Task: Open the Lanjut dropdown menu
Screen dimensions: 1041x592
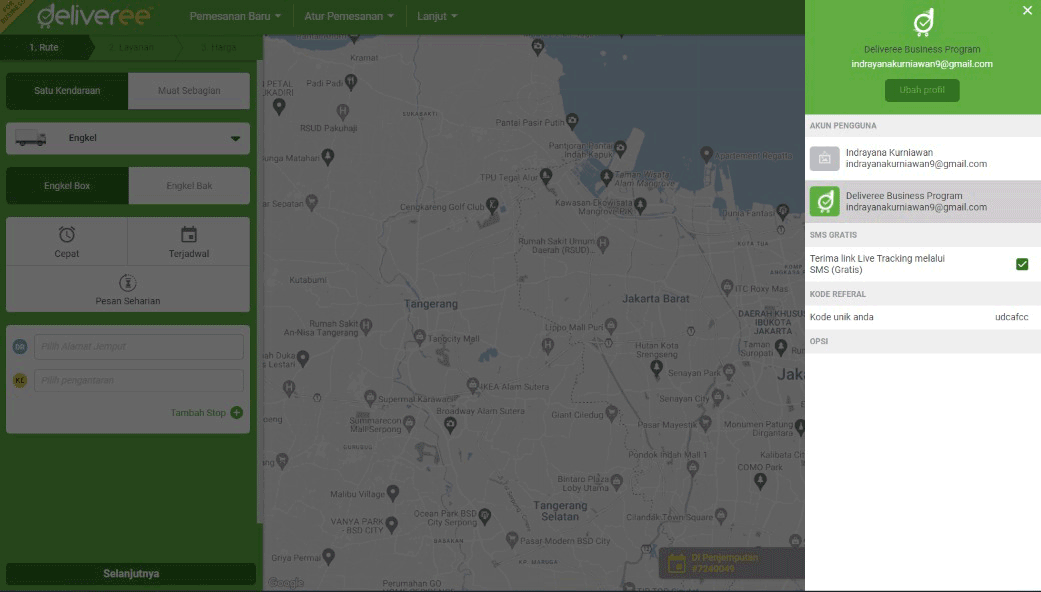Action: (436, 16)
